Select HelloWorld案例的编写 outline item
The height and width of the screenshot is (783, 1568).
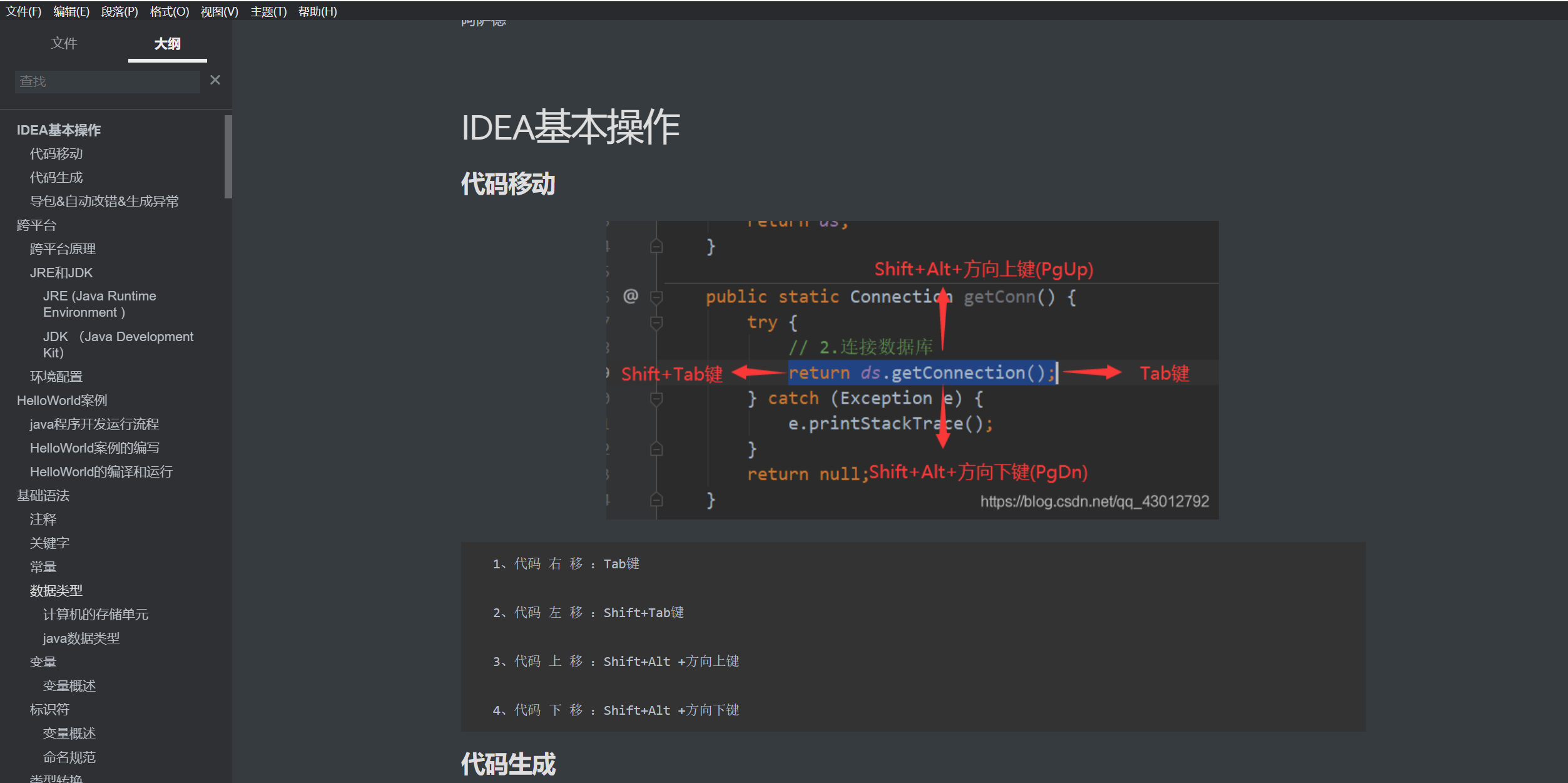(94, 448)
